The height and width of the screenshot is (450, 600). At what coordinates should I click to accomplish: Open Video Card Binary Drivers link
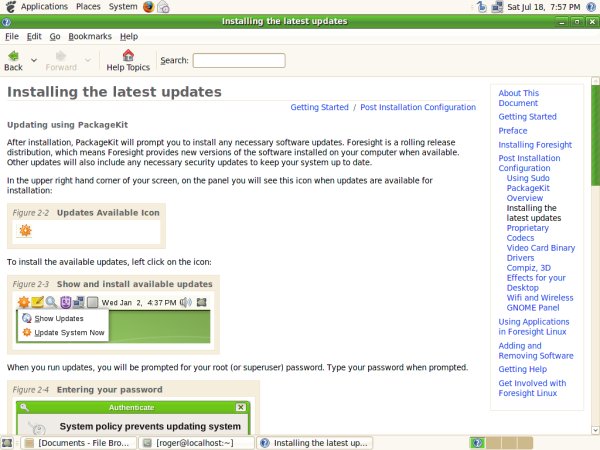click(541, 253)
